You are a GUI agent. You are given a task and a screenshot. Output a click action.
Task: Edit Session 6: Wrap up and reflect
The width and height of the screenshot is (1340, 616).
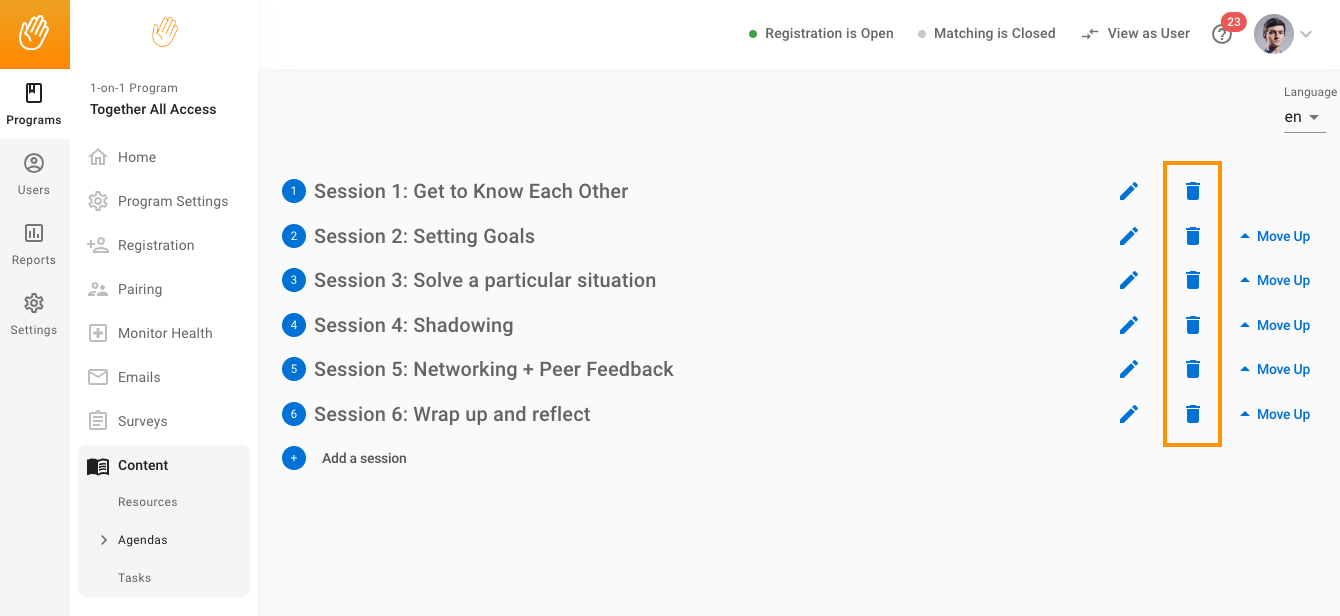(x=1129, y=414)
